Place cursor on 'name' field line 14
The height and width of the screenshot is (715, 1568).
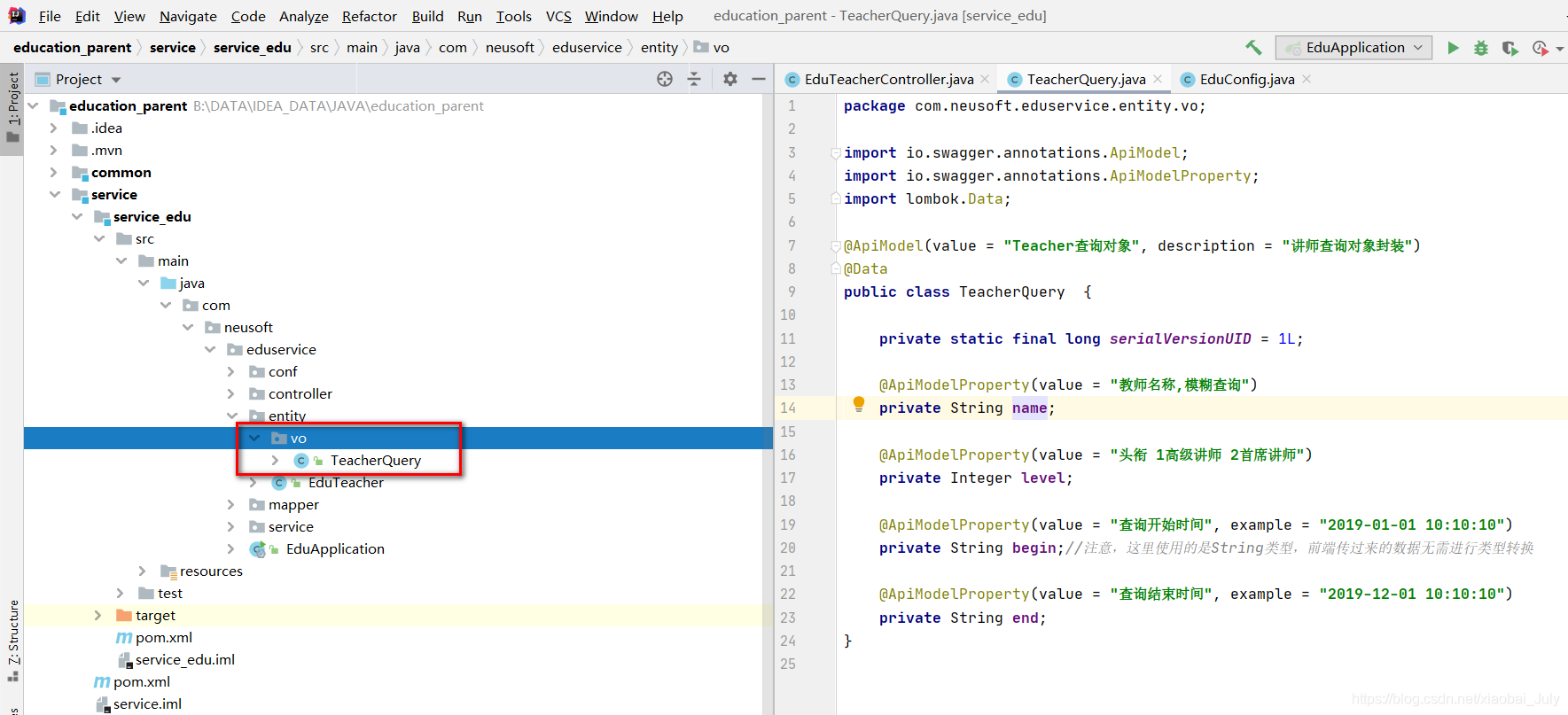pos(1029,408)
